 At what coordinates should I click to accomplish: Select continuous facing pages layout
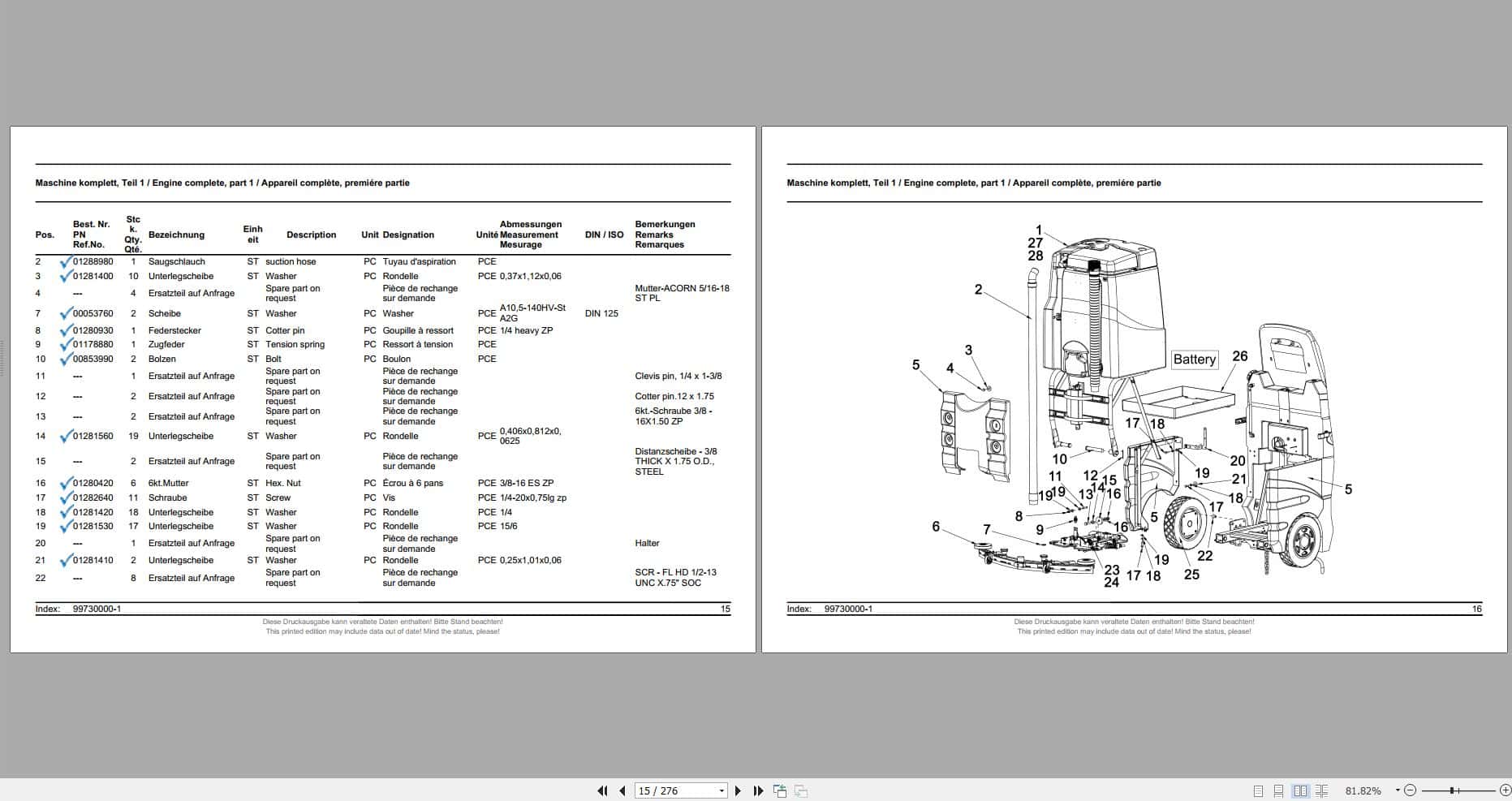click(1321, 790)
